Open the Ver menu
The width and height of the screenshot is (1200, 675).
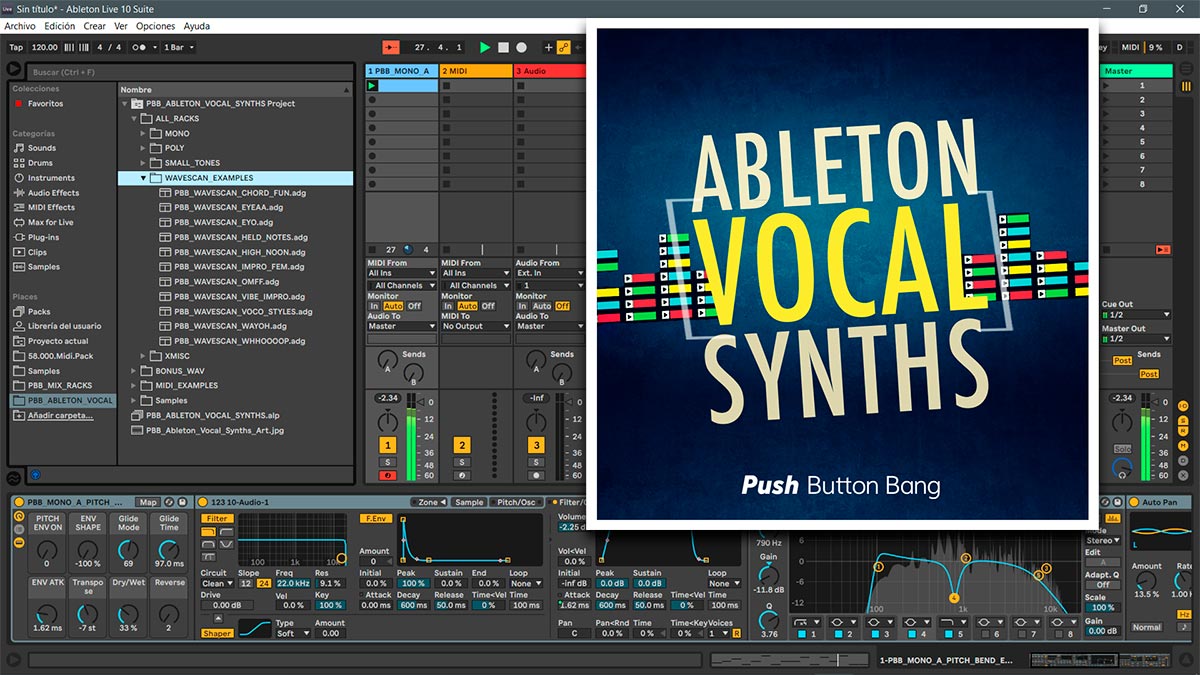(121, 26)
